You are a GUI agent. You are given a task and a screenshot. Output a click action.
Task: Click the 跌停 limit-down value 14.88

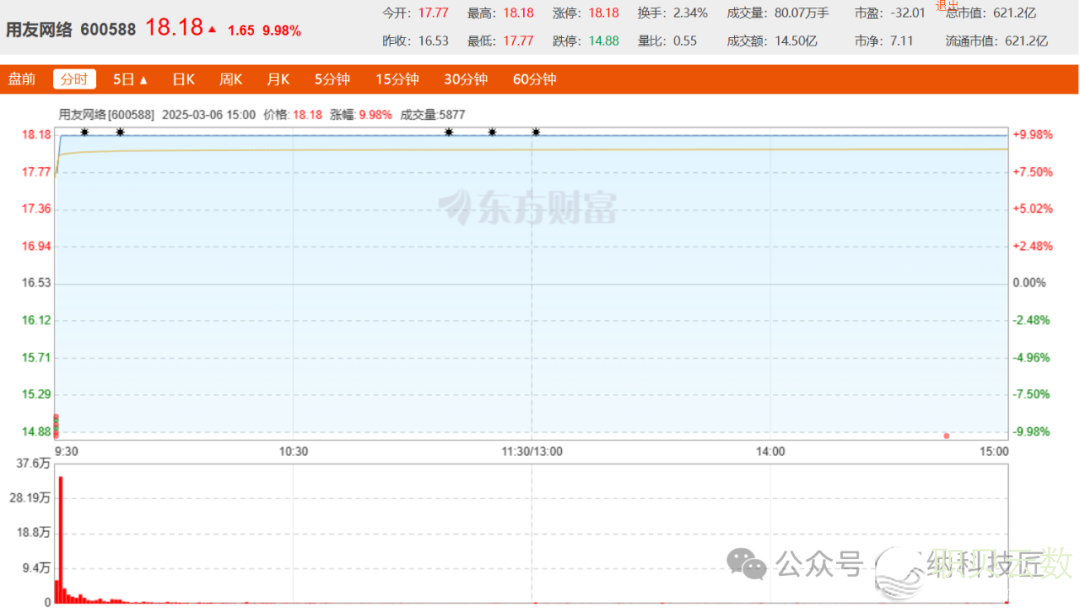click(603, 41)
